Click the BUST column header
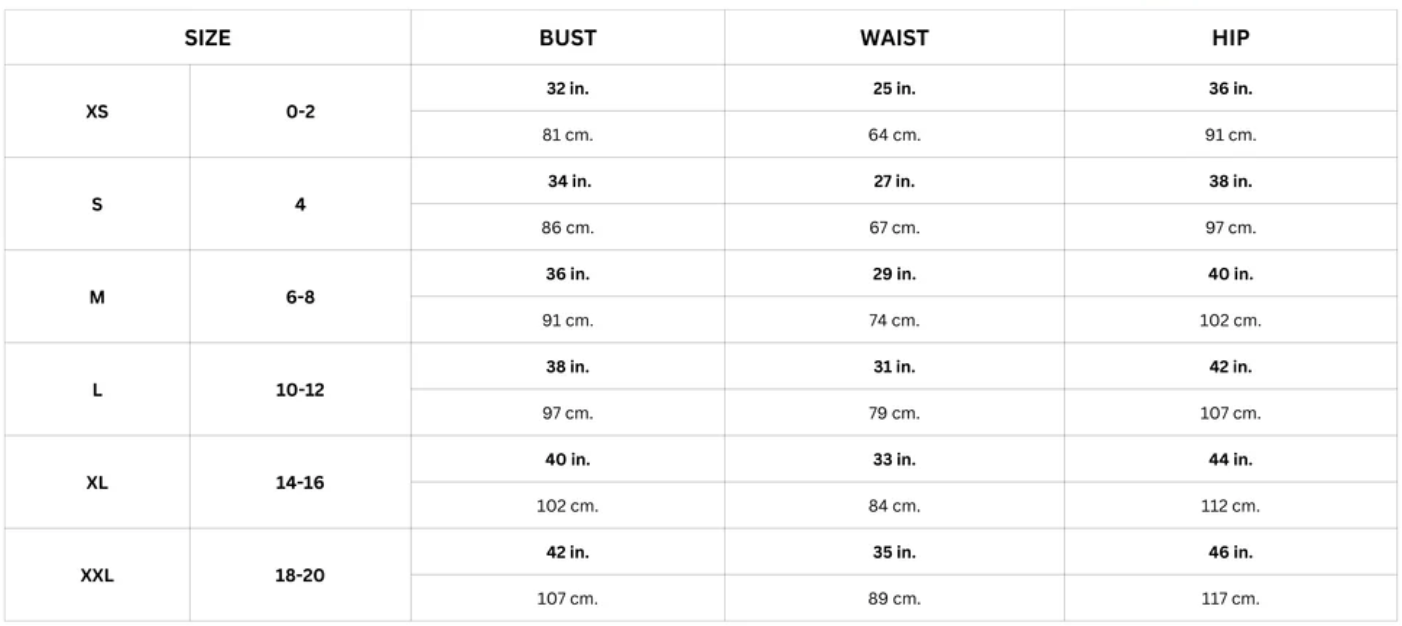 pos(567,38)
